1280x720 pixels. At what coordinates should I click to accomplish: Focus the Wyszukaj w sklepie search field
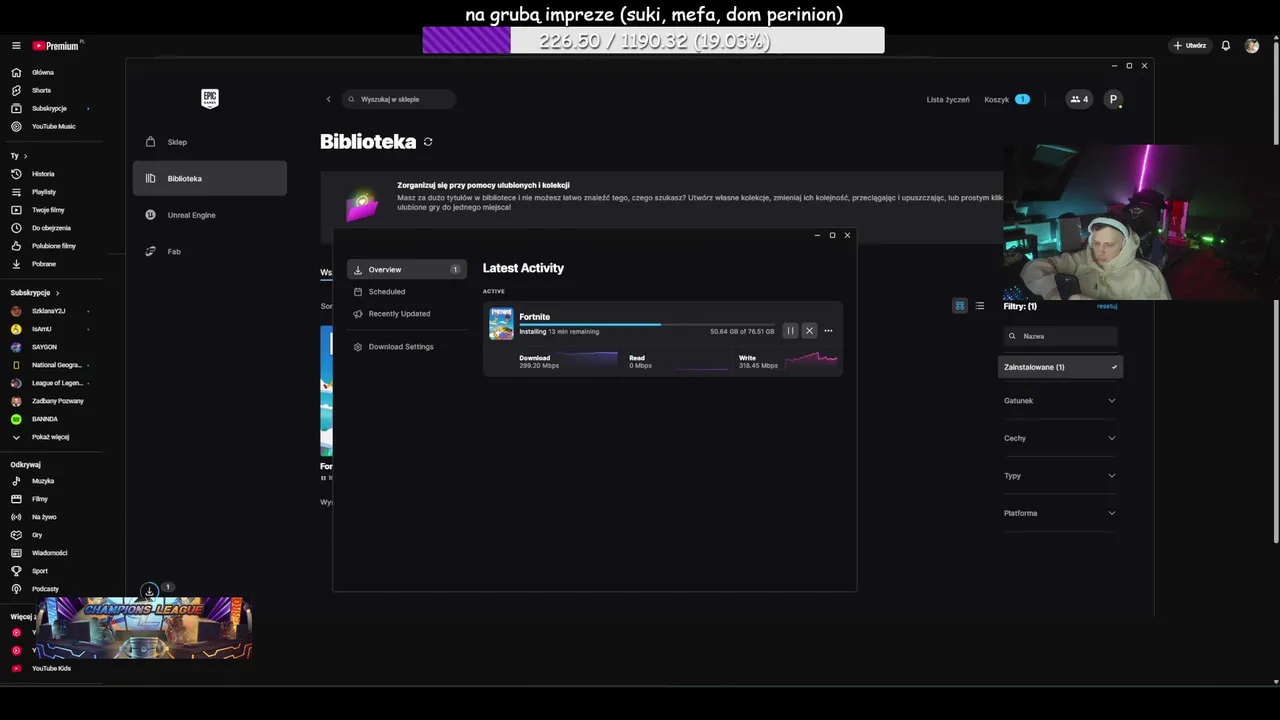coord(399,99)
